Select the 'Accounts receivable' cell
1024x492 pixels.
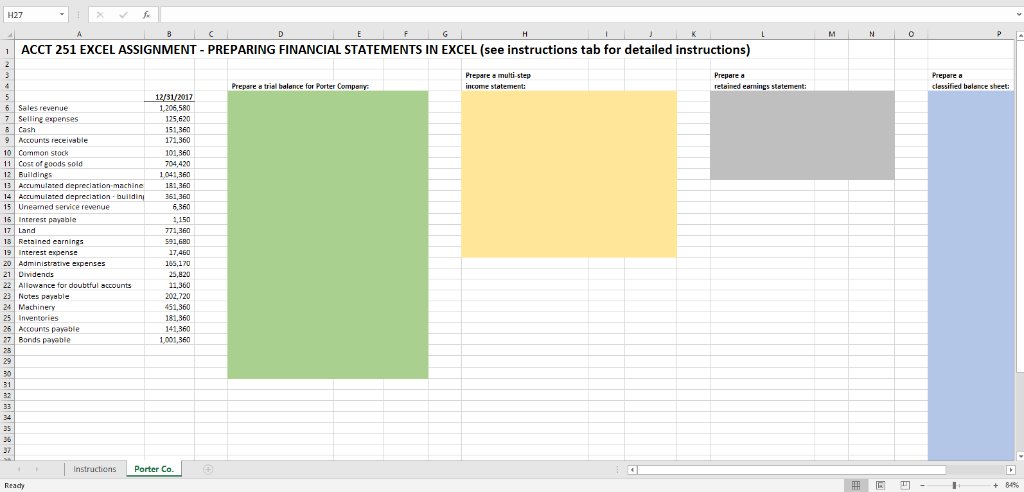[x=78, y=140]
